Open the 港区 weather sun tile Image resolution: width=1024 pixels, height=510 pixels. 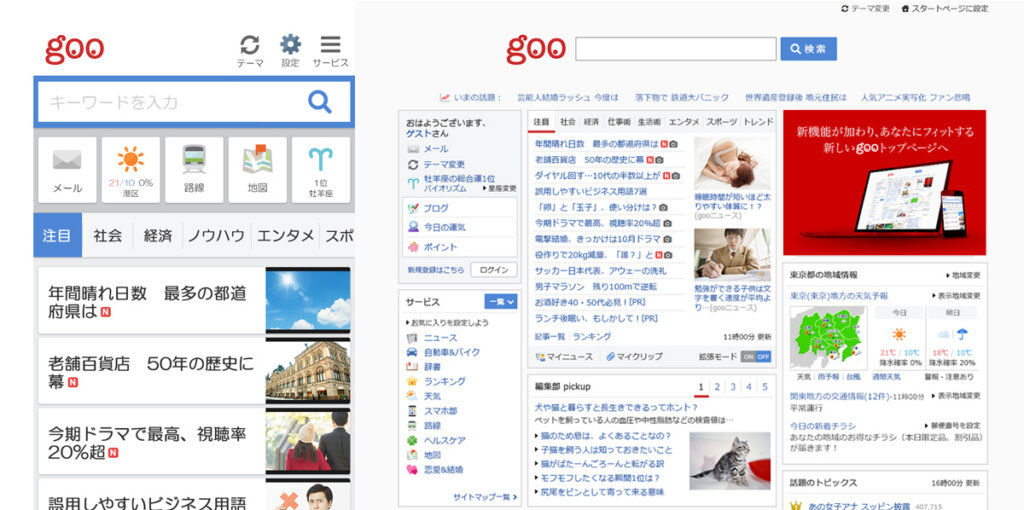pos(131,170)
